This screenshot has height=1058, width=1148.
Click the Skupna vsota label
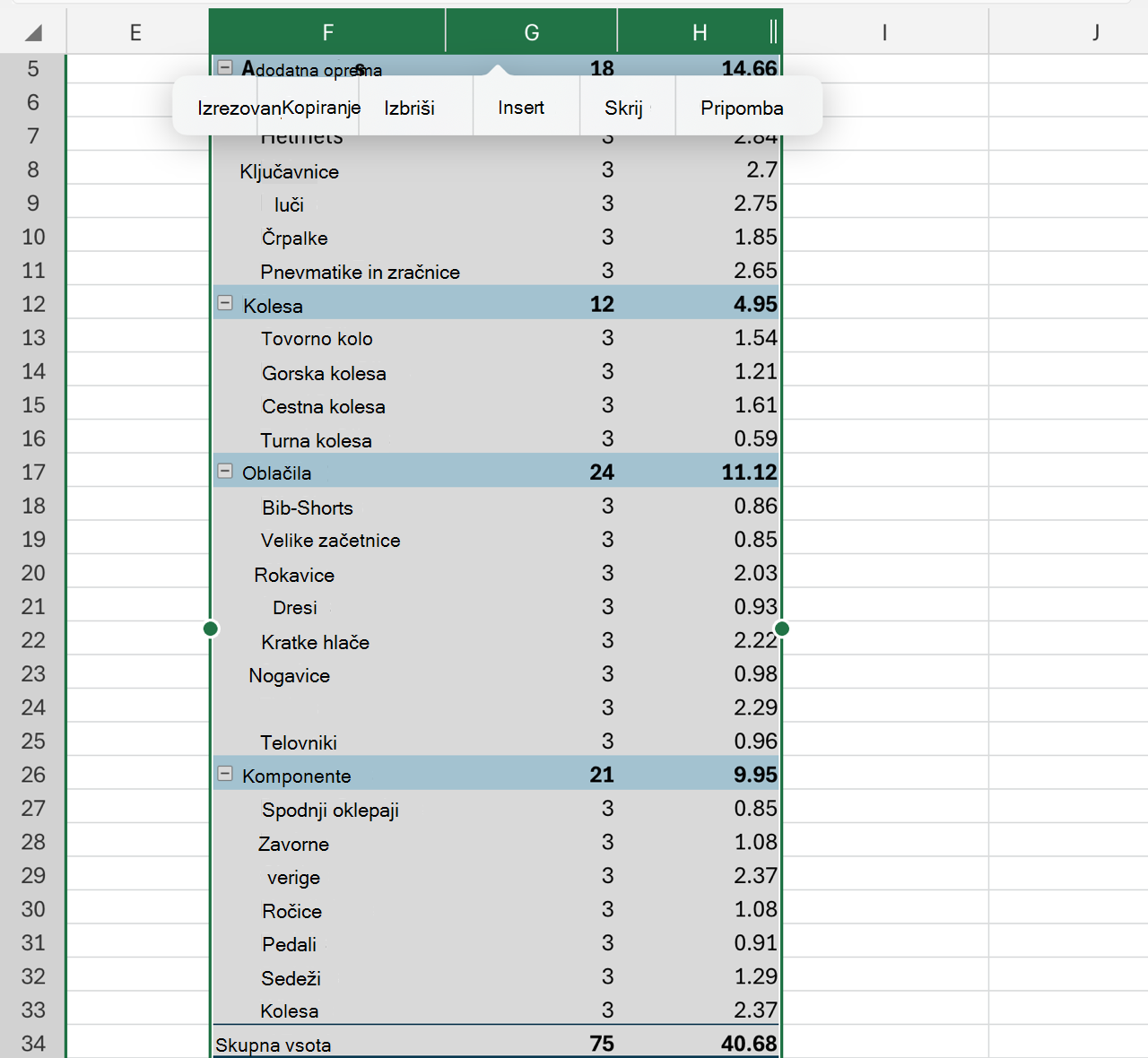273,1045
